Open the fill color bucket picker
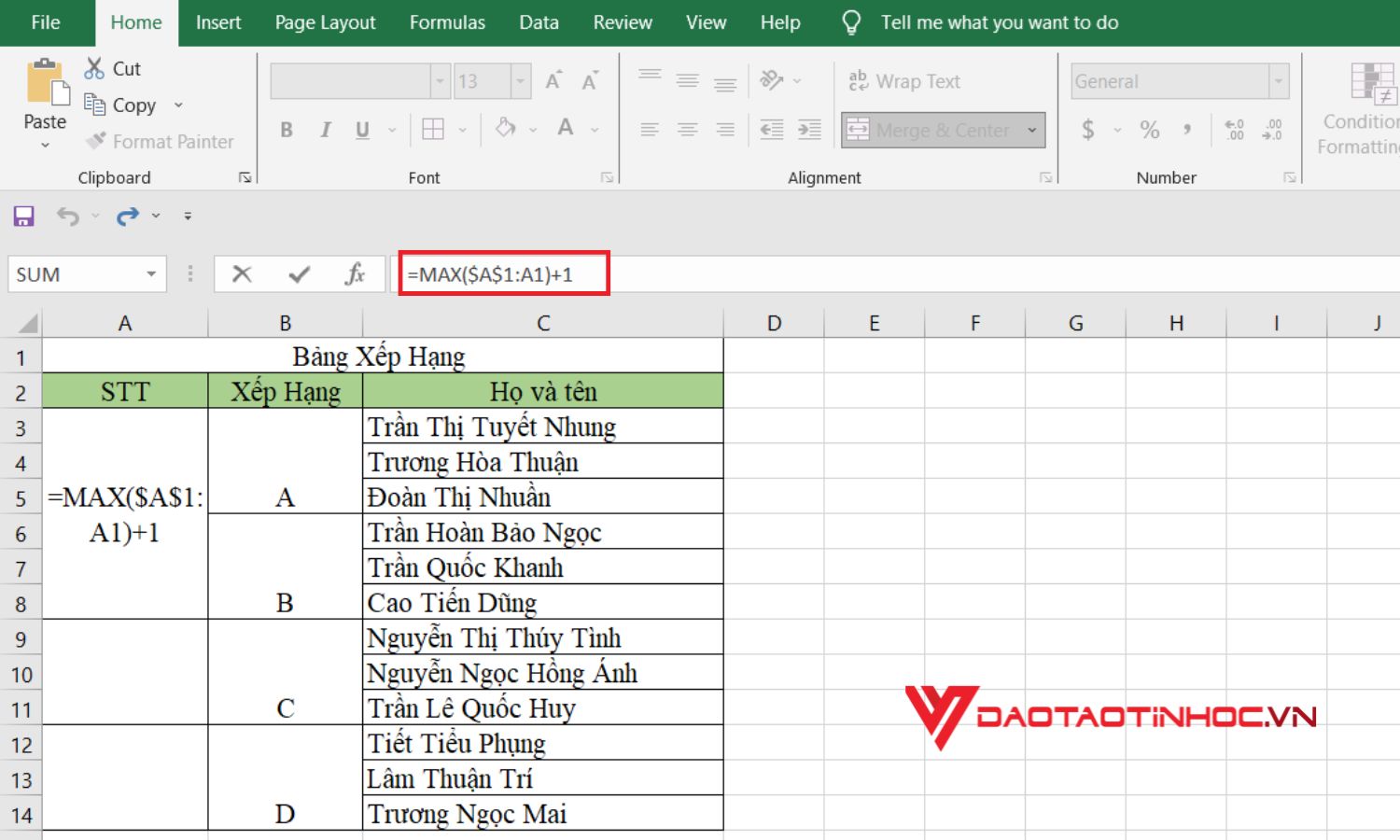Viewport: 1400px width, 840px height. coord(506,128)
